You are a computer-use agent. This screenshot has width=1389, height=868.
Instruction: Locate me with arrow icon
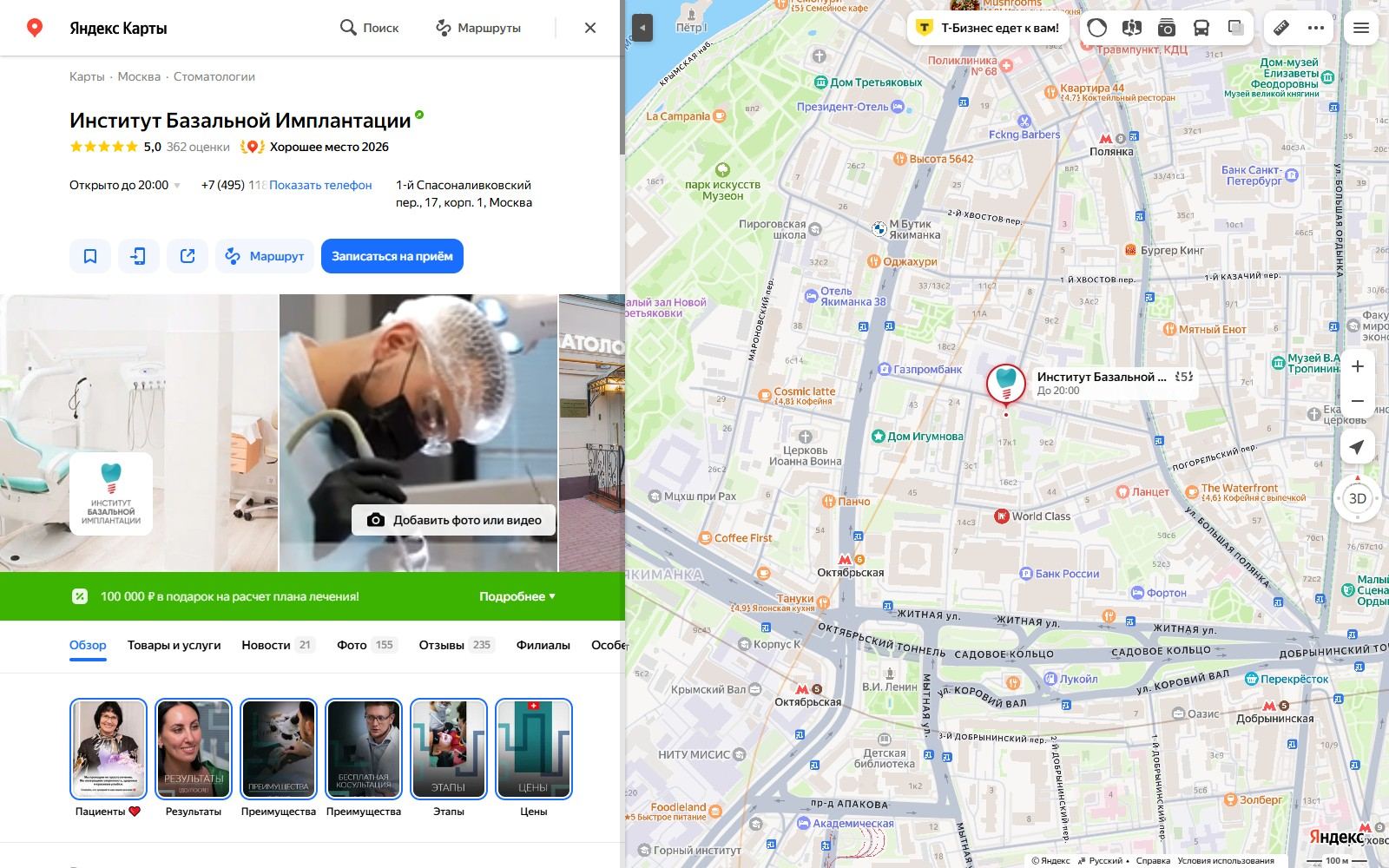point(1358,447)
